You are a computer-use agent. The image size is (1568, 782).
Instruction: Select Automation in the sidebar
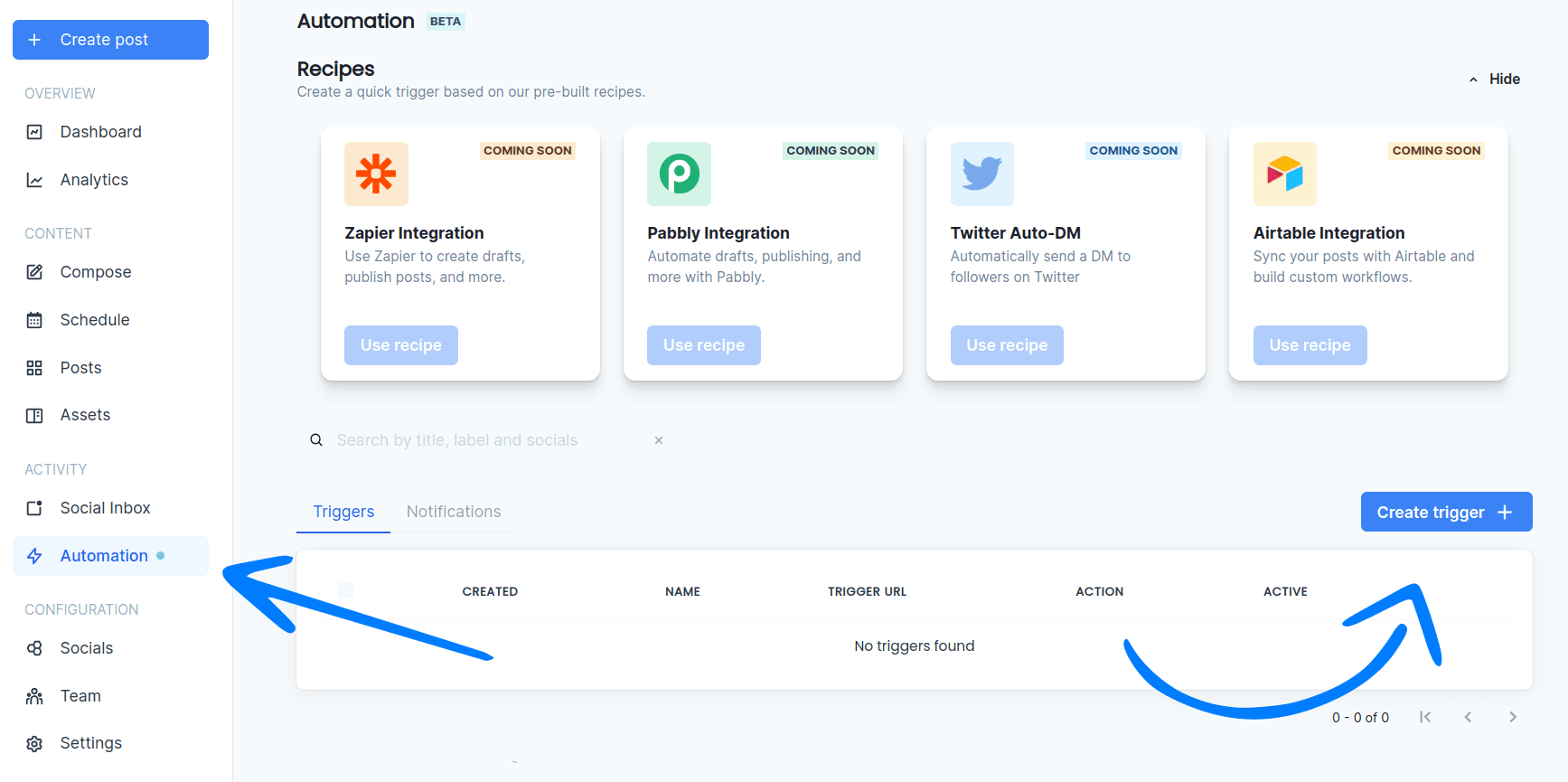110,556
